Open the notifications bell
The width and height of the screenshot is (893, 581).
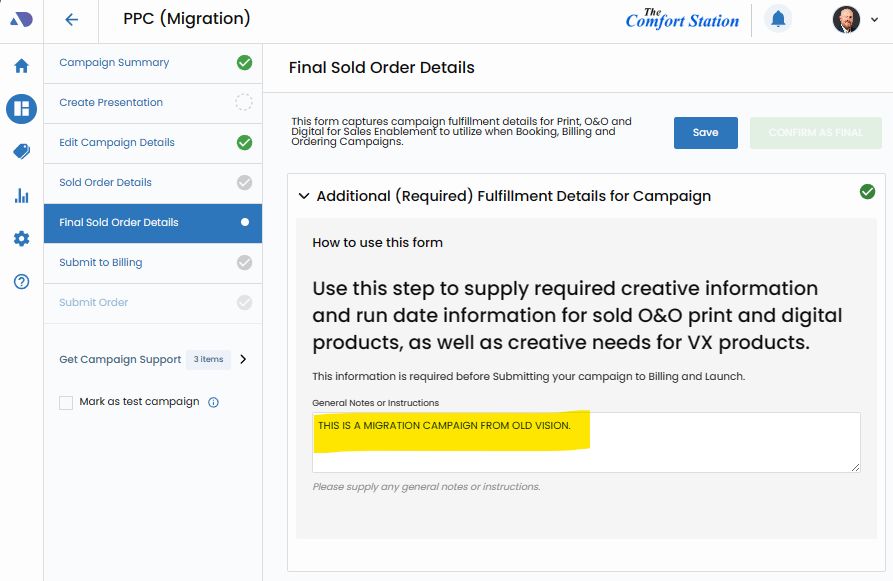(x=777, y=19)
